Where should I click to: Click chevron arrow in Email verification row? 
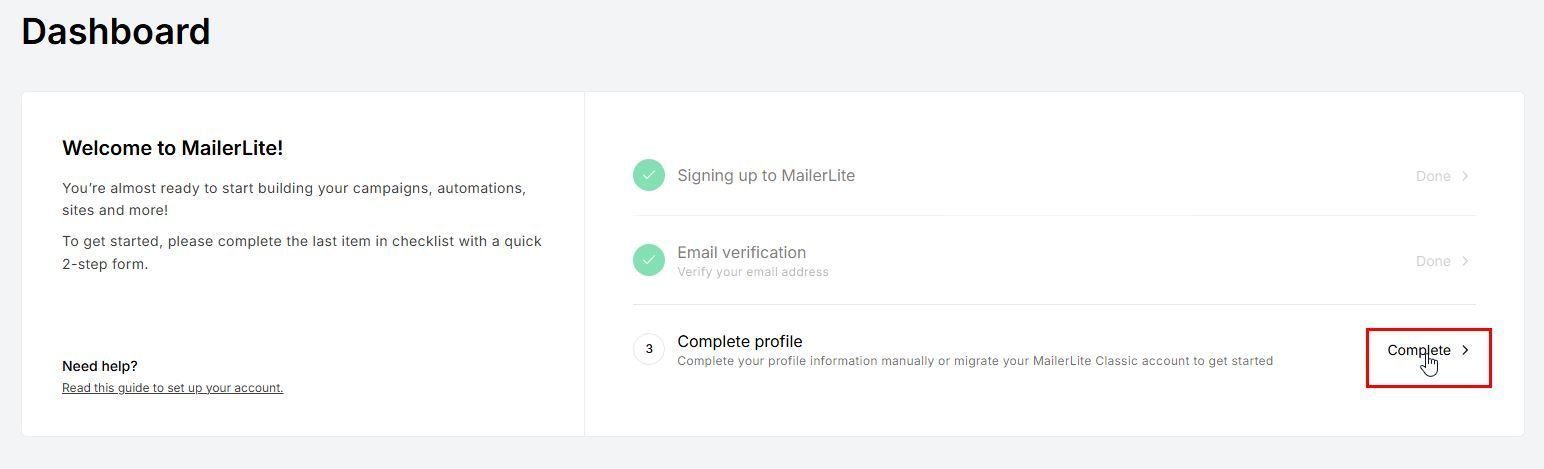[1465, 261]
